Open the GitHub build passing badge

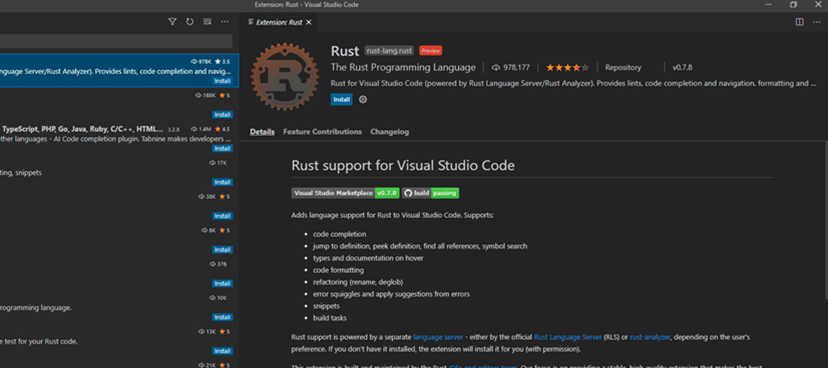click(430, 193)
